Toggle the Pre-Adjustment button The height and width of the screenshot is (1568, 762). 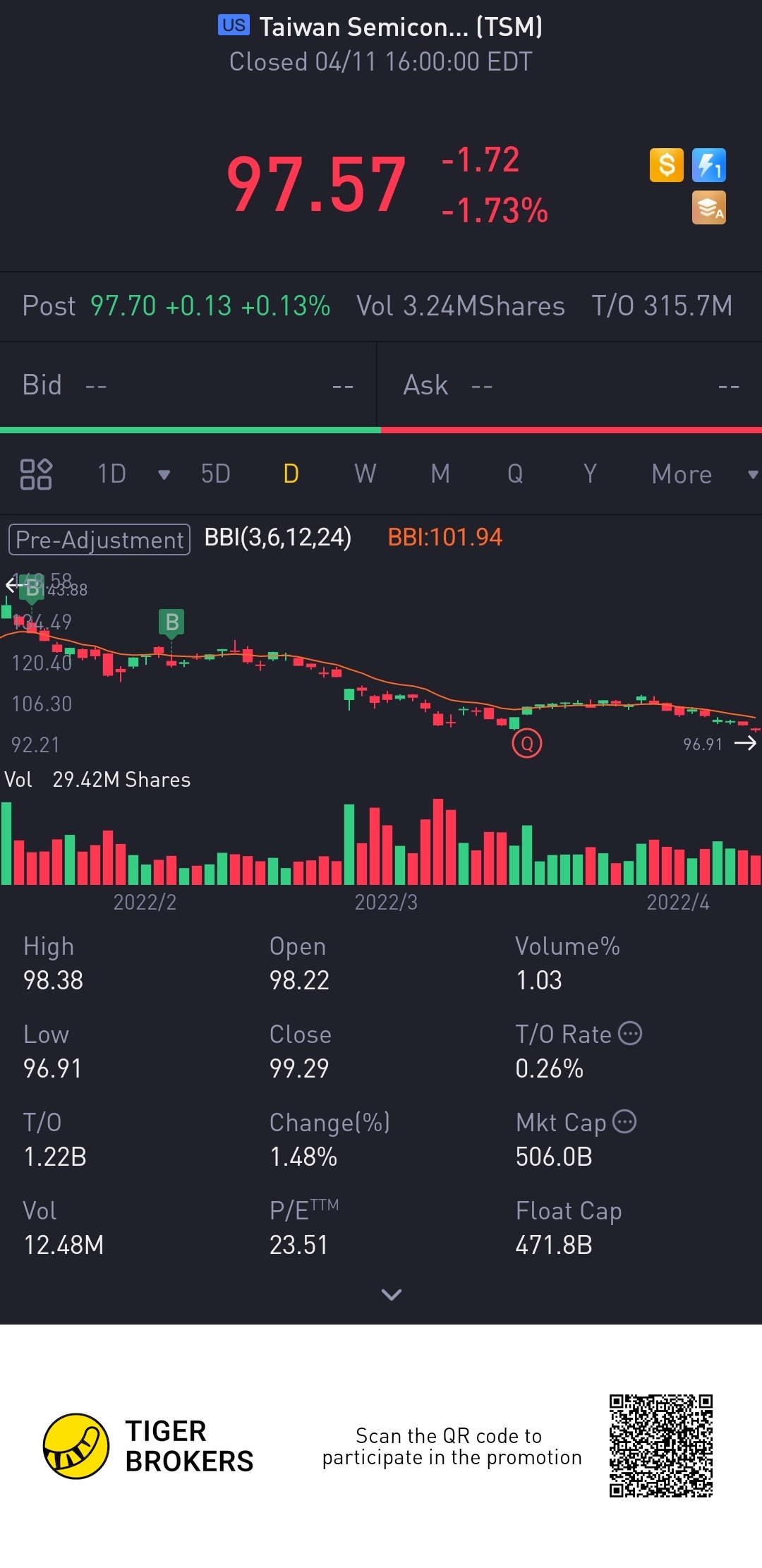[99, 540]
